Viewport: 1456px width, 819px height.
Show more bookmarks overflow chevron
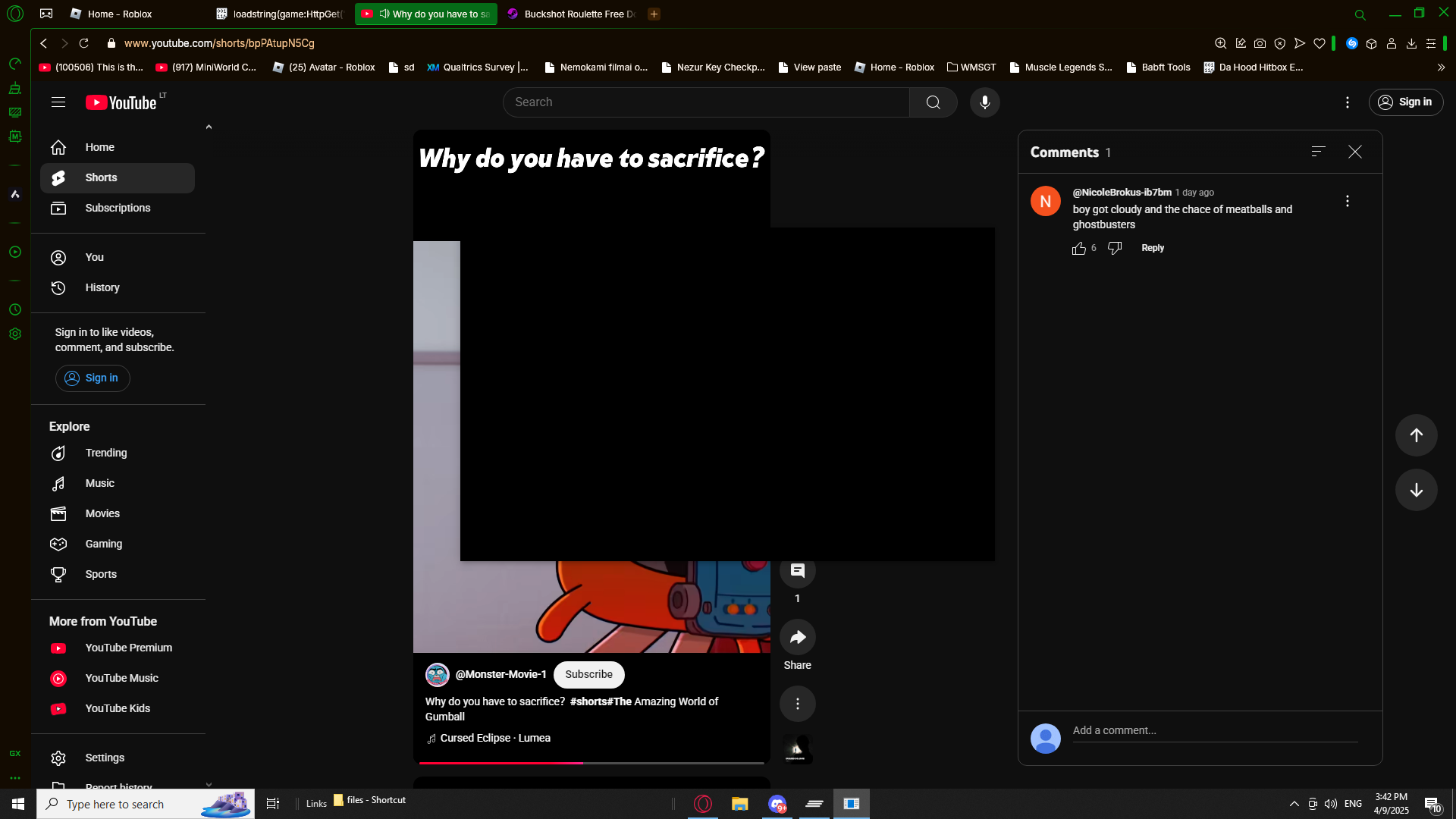pos(1441,67)
